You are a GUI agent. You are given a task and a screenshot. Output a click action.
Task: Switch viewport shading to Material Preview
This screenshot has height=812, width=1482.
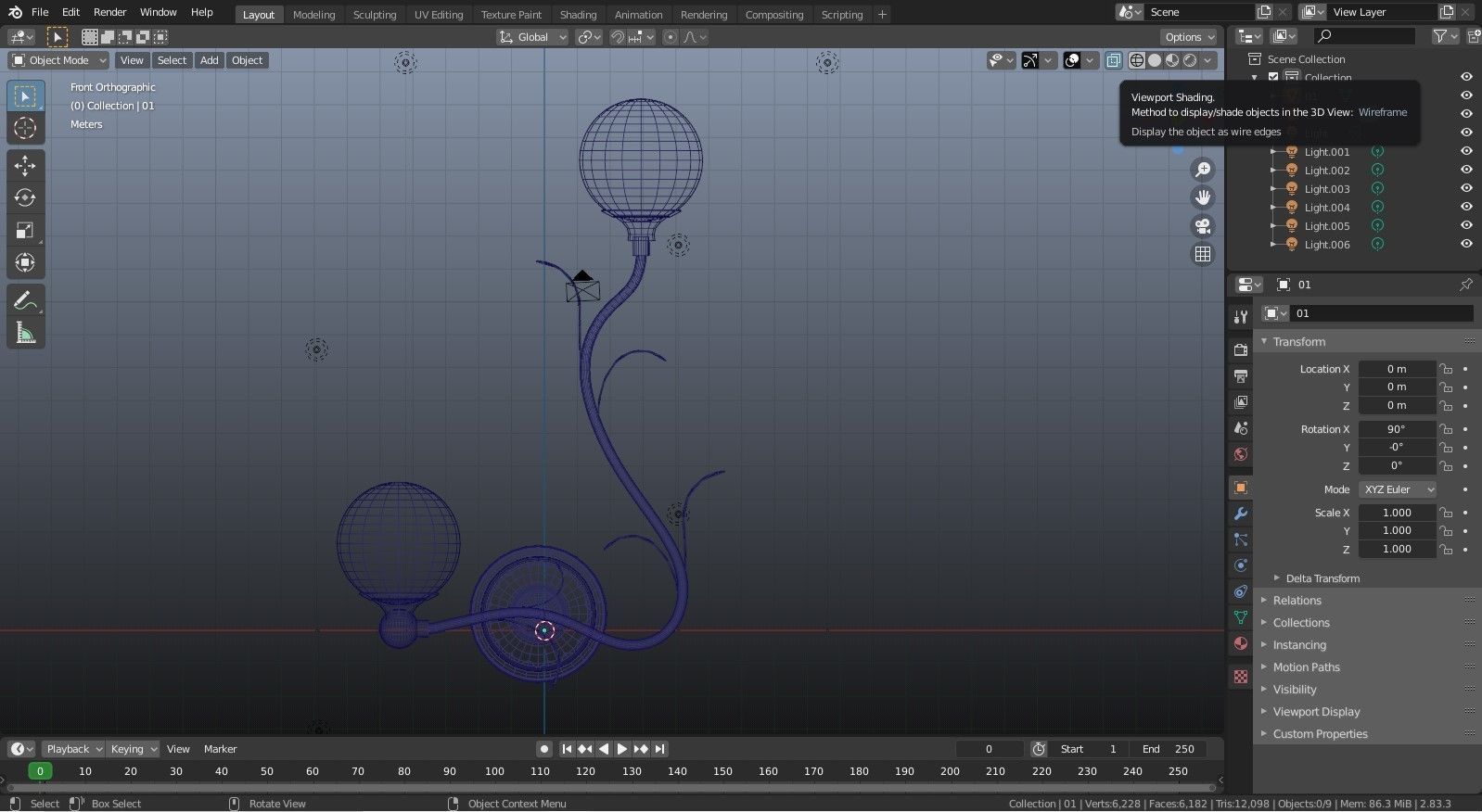point(1172,60)
